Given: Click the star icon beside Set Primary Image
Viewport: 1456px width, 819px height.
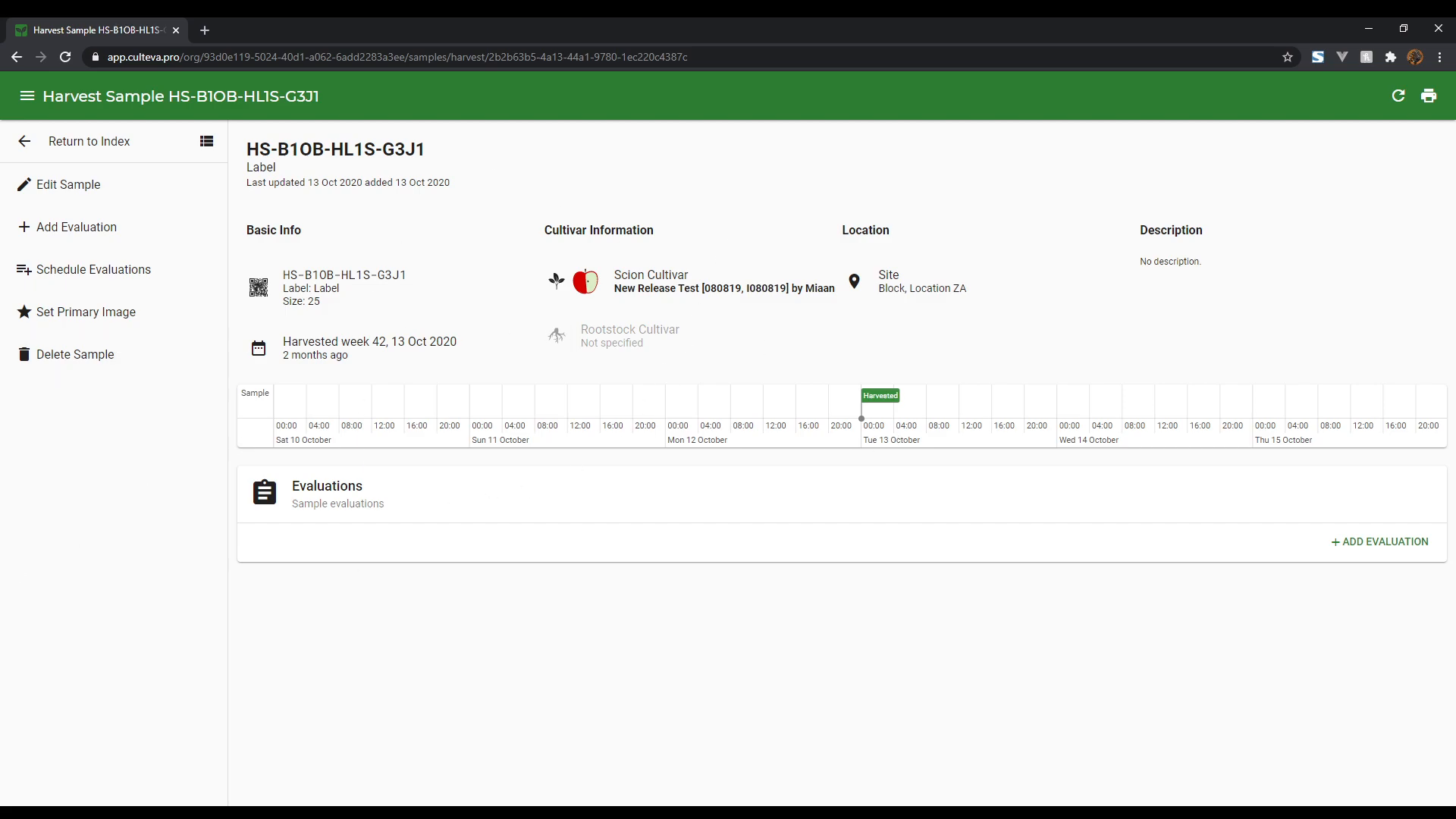Looking at the screenshot, I should click(x=24, y=312).
